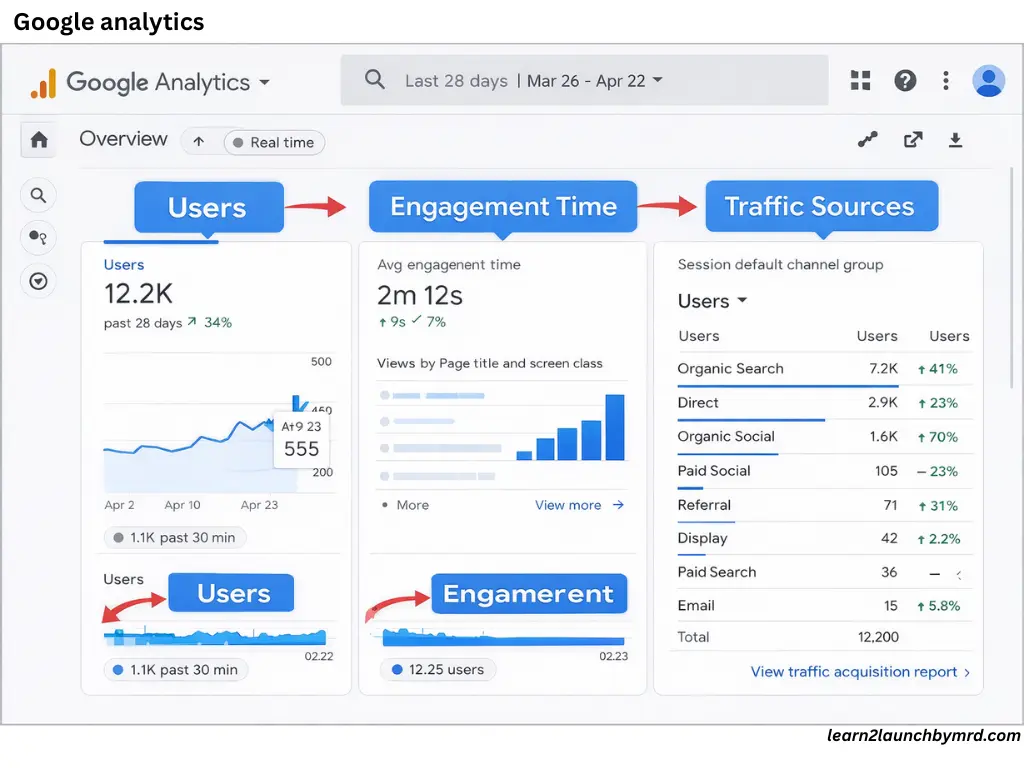Click the Google Analytics logo icon
Image resolution: width=1024 pixels, height=768 pixels.
point(43,84)
